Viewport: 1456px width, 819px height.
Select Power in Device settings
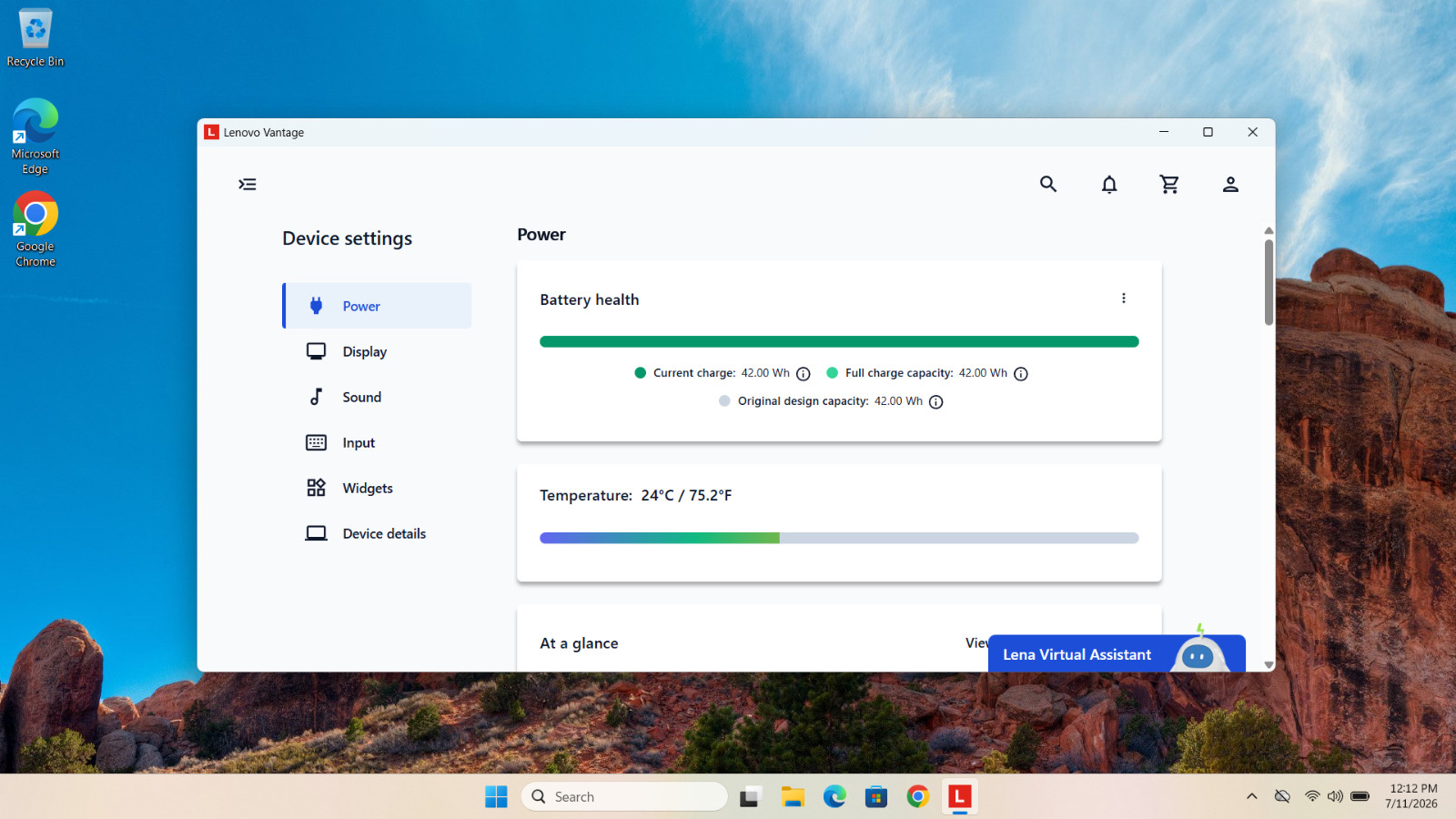click(378, 306)
